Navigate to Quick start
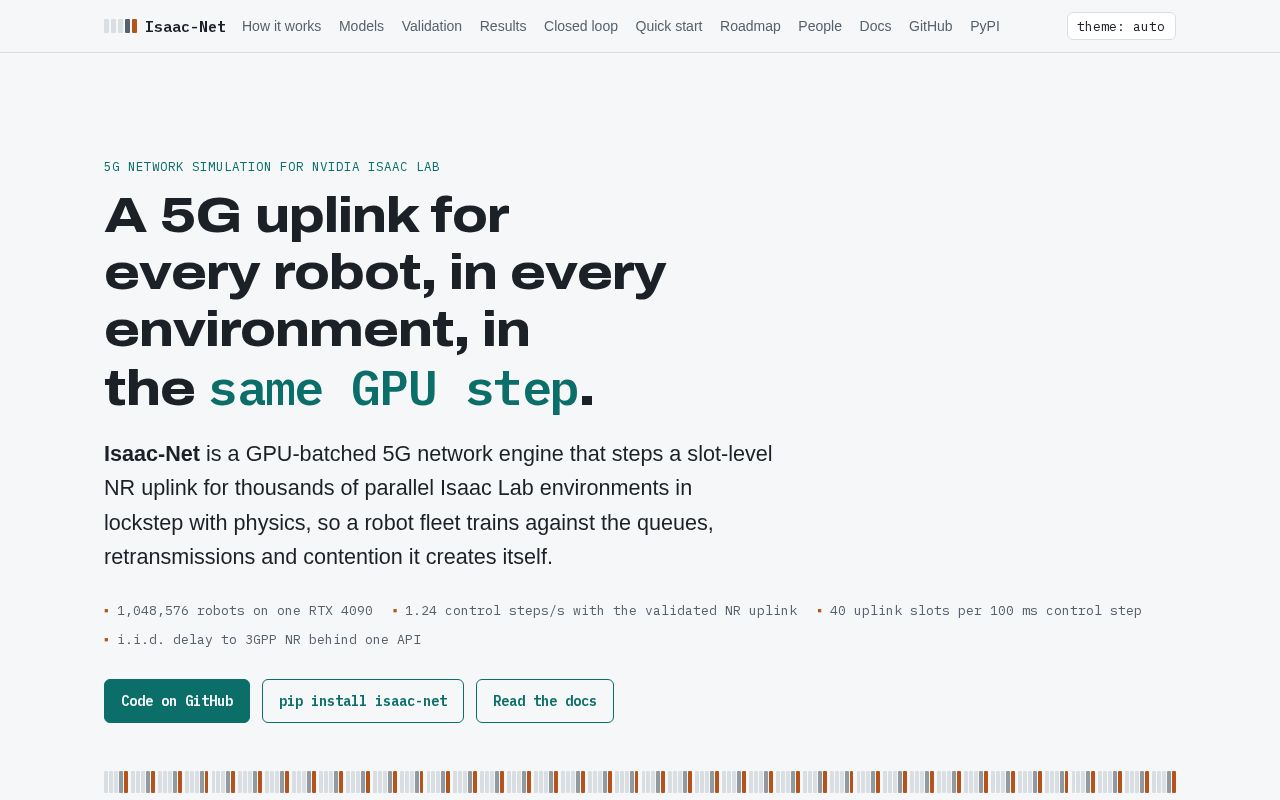1280x800 pixels. point(669,26)
